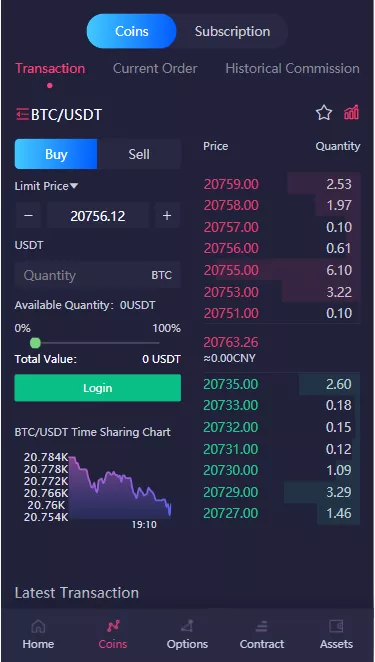
Task: Decrease price with the minus button
Action: (x=28, y=216)
